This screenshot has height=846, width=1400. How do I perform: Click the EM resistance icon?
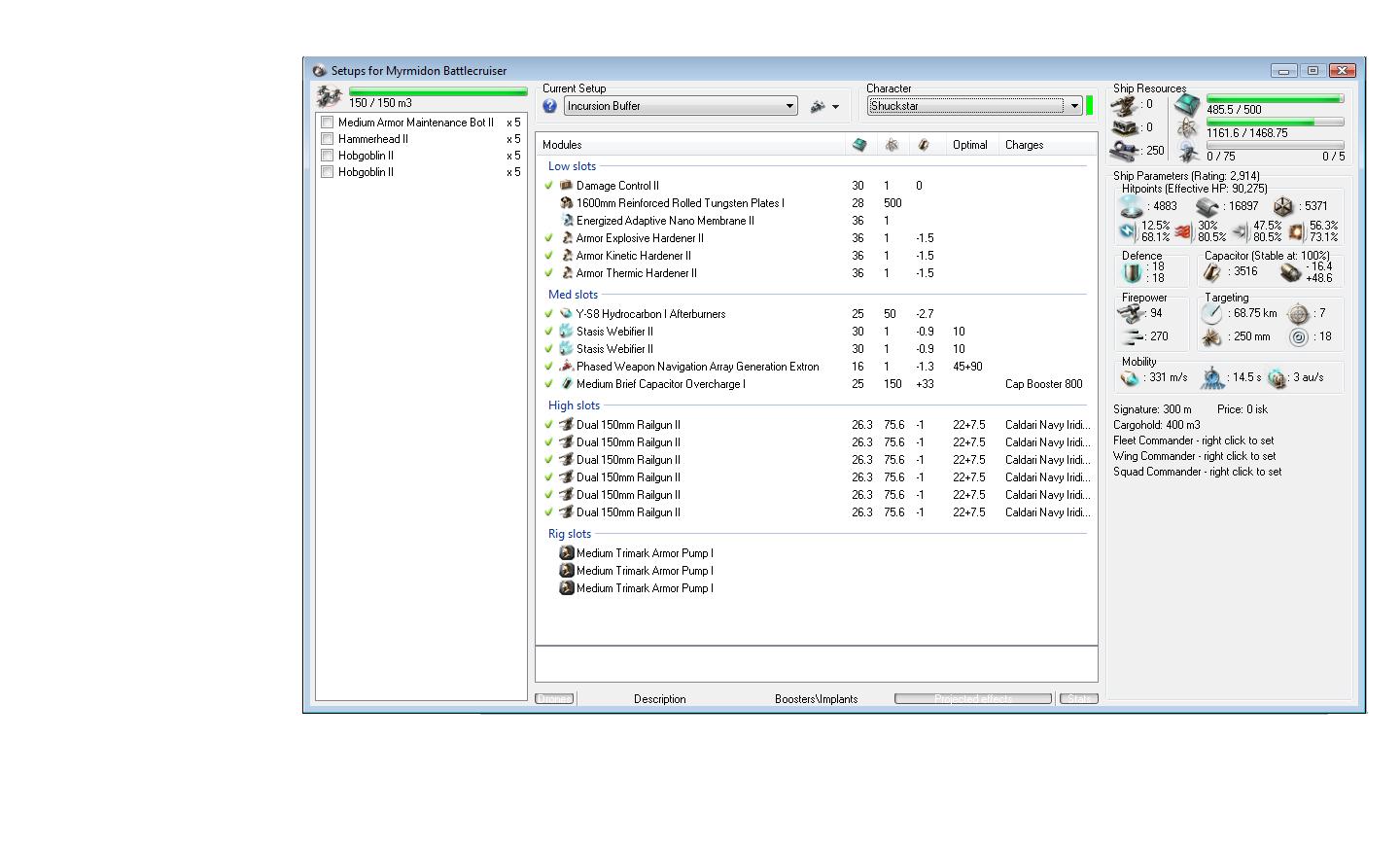(1128, 231)
